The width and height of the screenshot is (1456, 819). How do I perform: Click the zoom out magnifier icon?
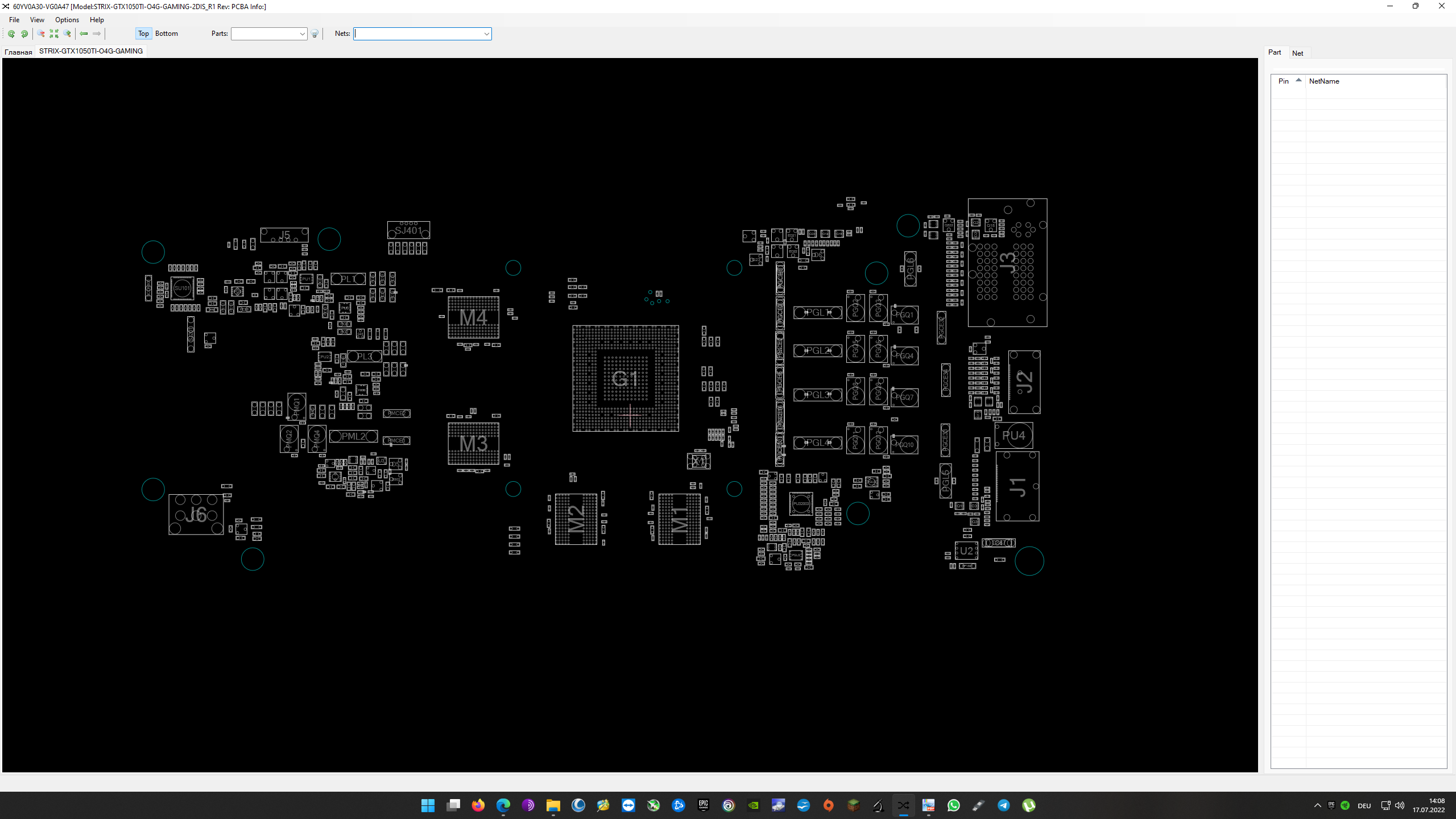[x=40, y=34]
